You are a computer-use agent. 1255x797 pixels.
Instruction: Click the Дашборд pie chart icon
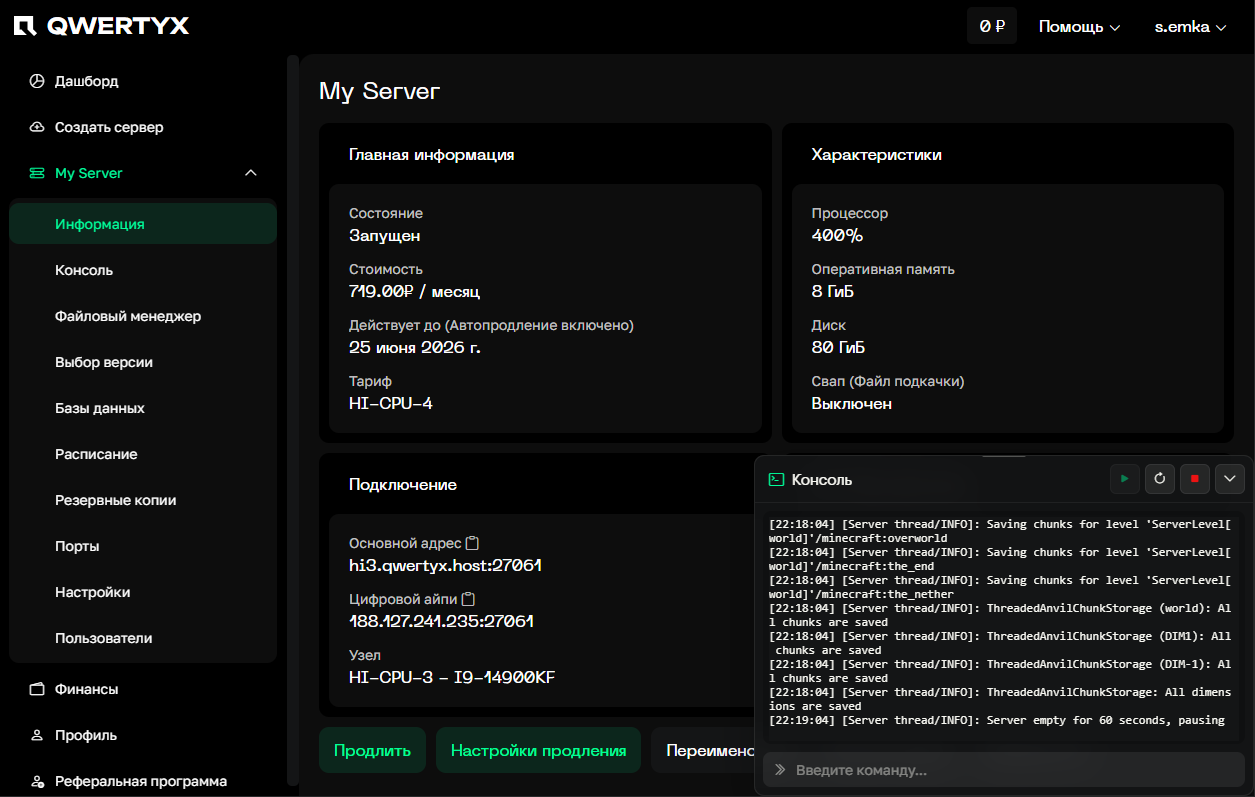click(37, 81)
